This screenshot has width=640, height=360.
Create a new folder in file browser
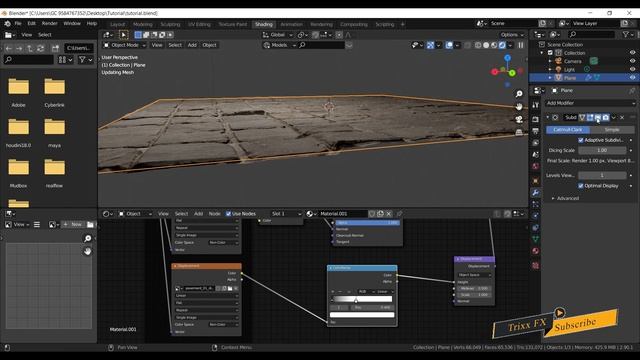(55, 48)
